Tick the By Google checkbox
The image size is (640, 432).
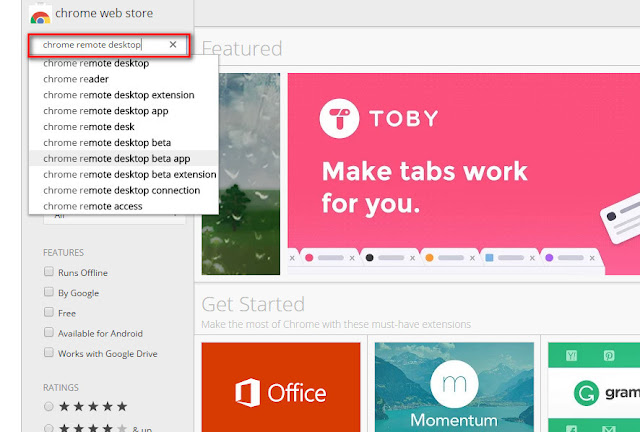pos(49,292)
